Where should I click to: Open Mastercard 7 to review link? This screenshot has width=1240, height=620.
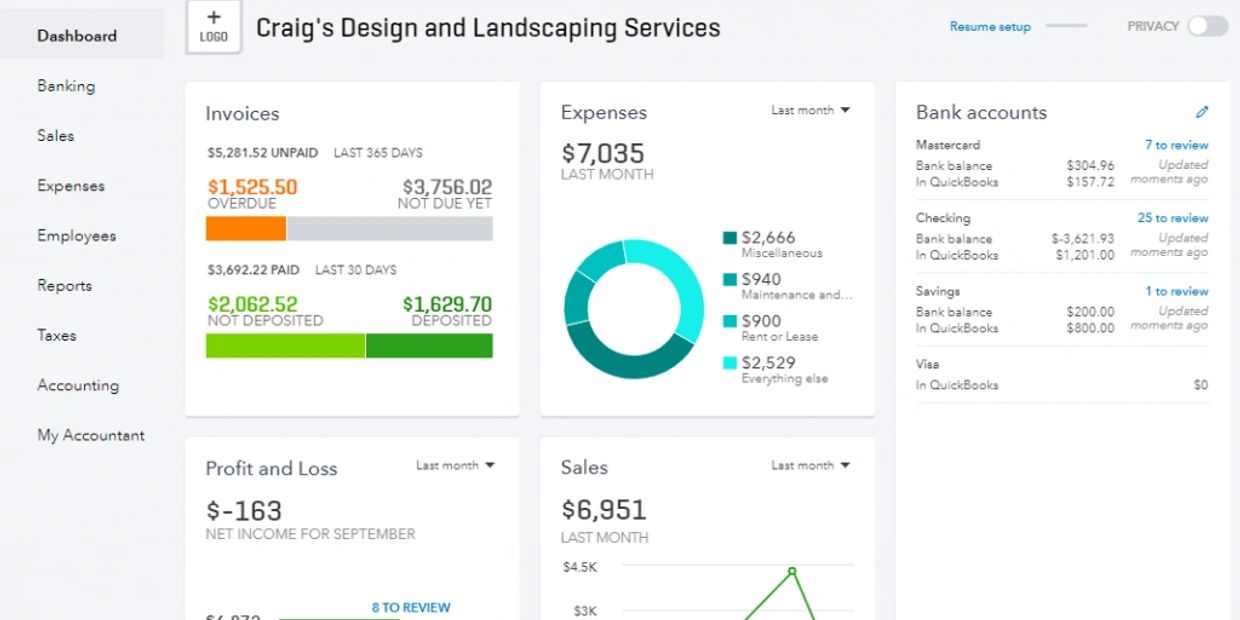1176,145
